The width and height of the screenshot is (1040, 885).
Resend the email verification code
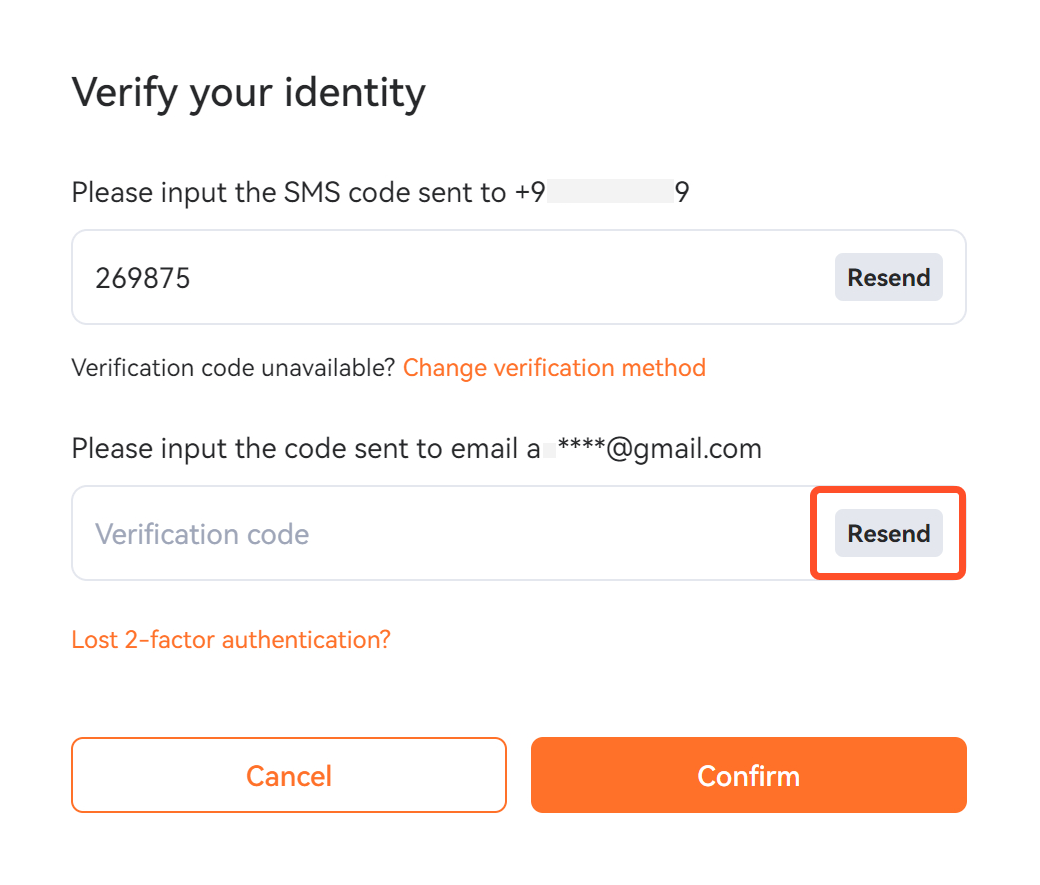888,534
